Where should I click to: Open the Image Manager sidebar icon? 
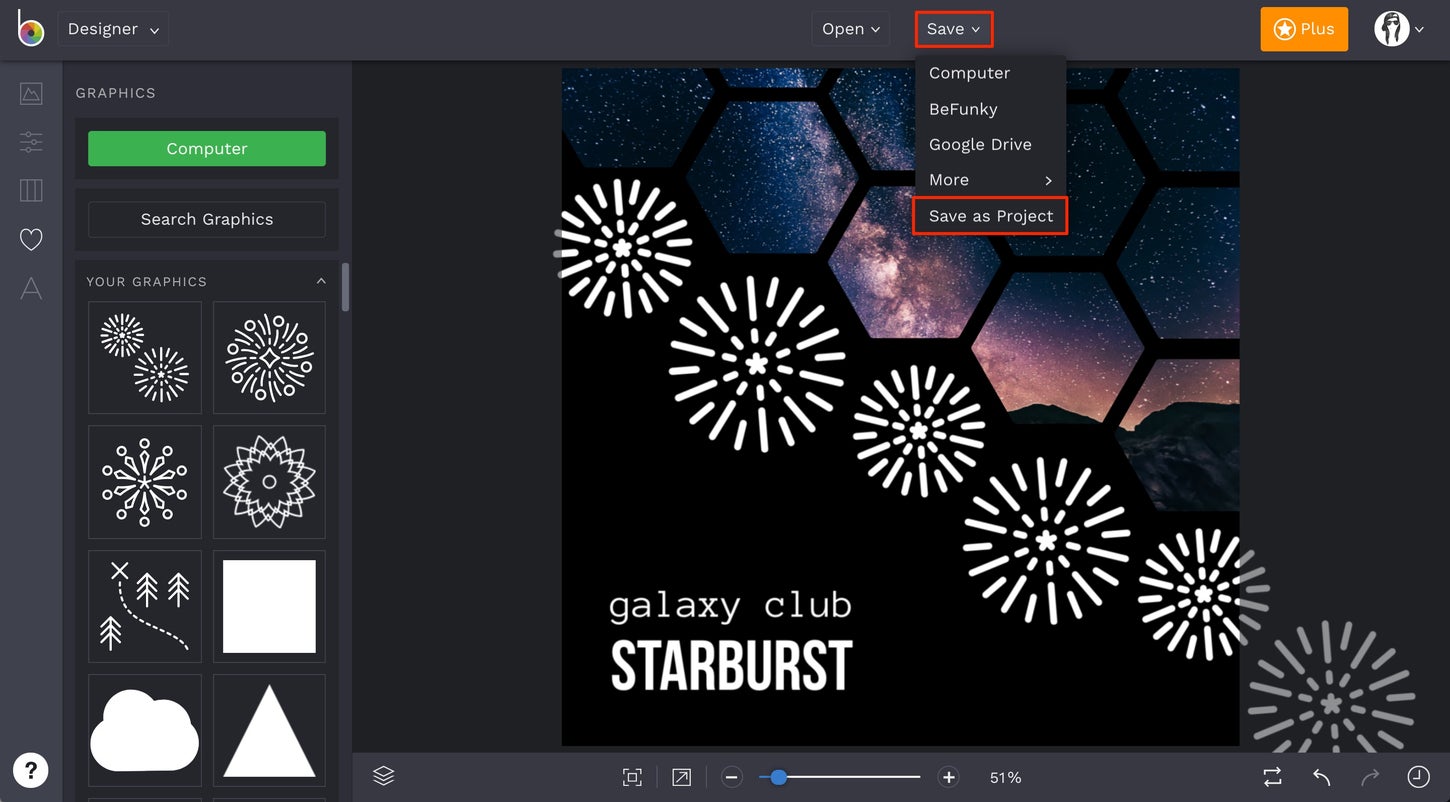coord(31,94)
